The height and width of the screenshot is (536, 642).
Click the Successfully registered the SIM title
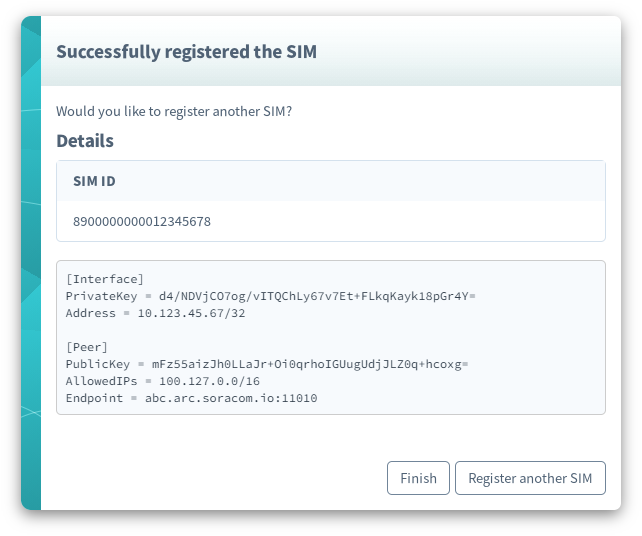pos(186,51)
